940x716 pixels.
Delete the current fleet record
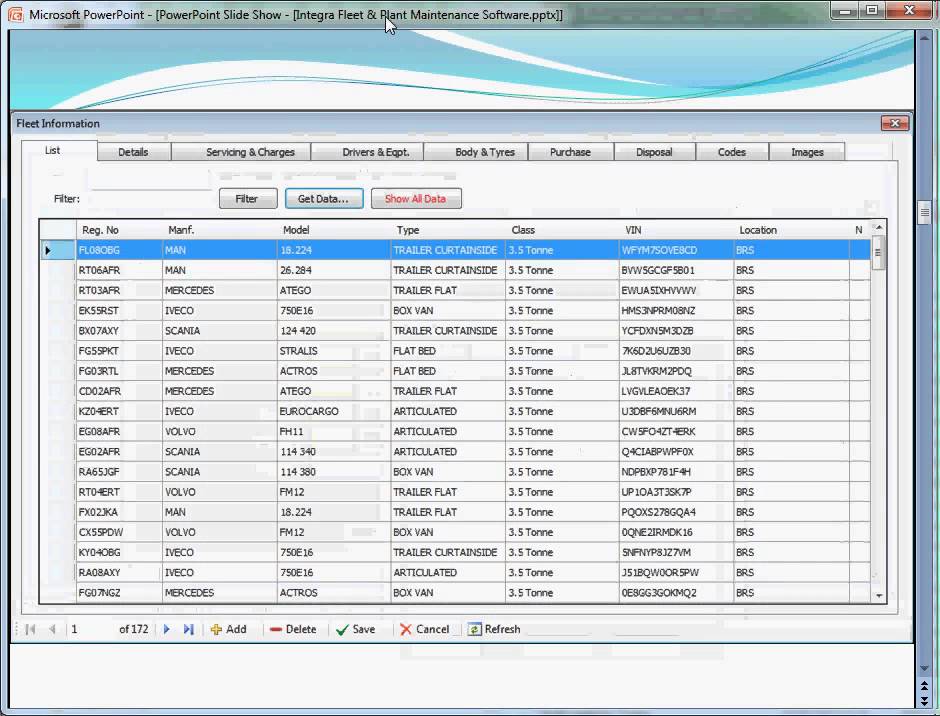coord(293,629)
